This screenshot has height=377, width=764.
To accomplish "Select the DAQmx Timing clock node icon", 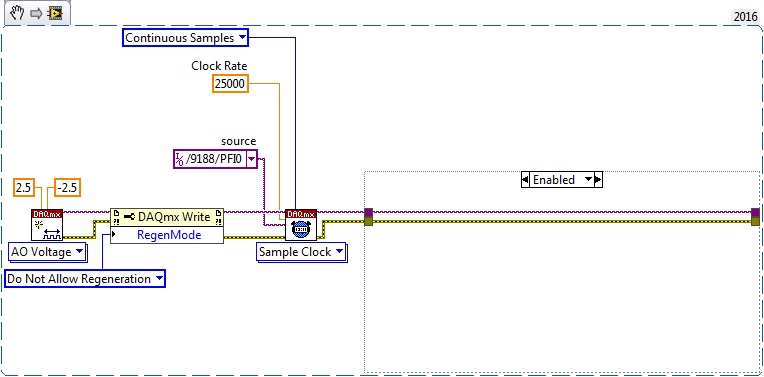I will point(301,225).
